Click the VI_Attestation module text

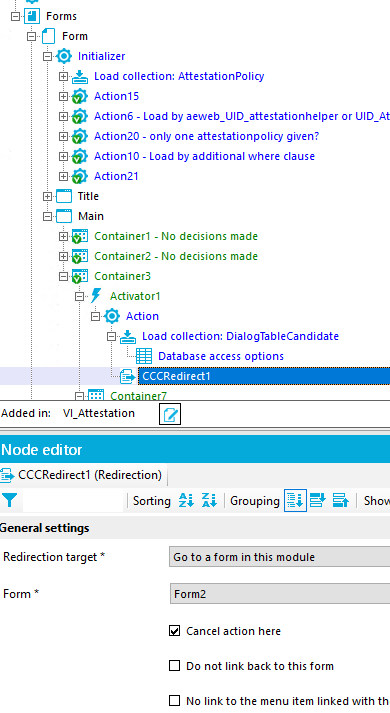(x=99, y=413)
